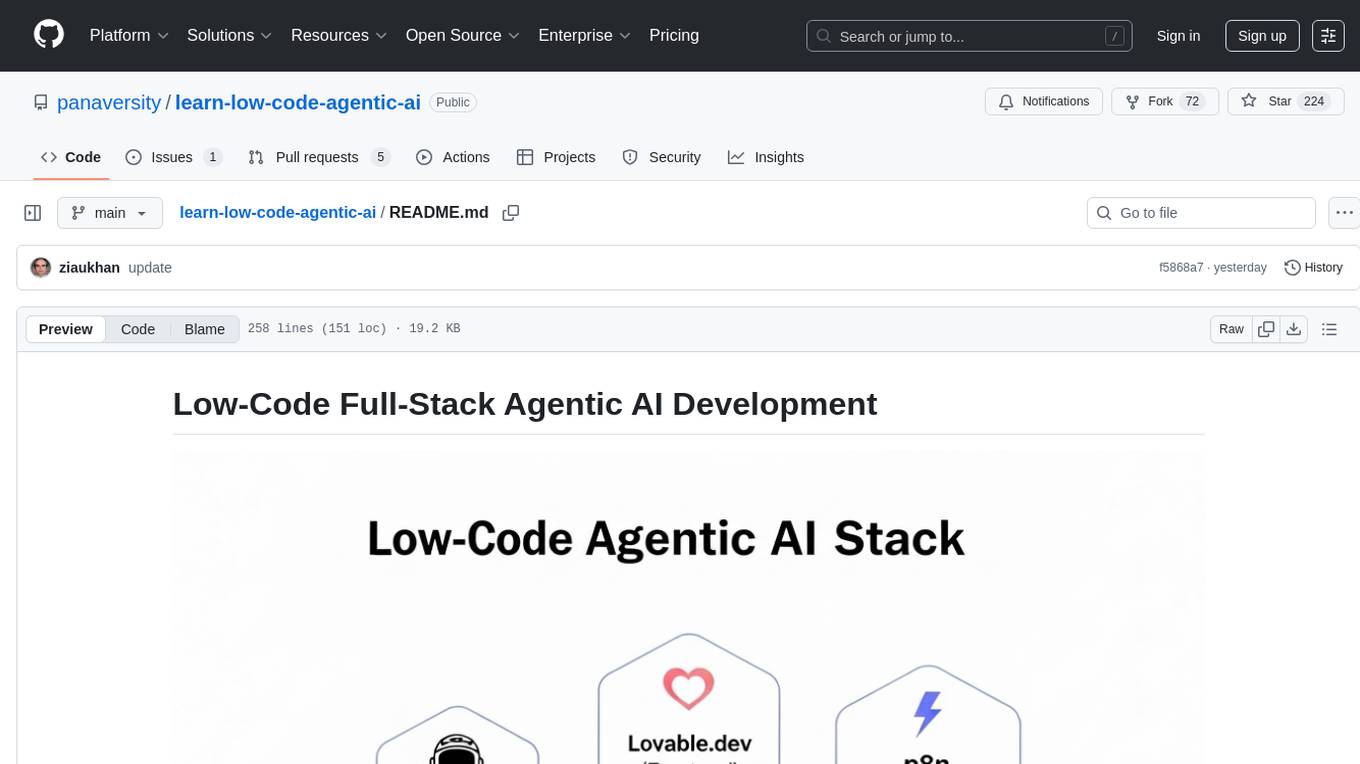Open ziaukhan's avatar
This screenshot has height=764, width=1360.
41,267
